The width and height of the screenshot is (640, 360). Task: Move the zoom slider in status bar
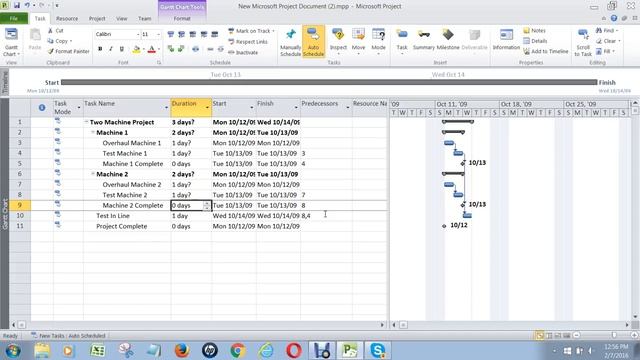click(614, 335)
